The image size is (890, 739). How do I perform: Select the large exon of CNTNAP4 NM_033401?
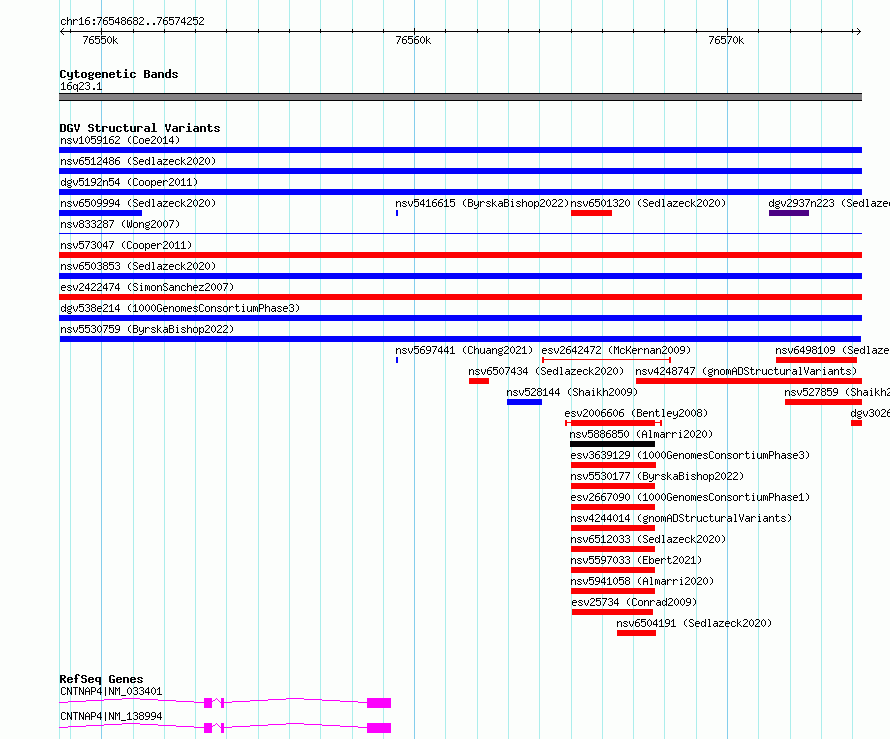[x=379, y=703]
